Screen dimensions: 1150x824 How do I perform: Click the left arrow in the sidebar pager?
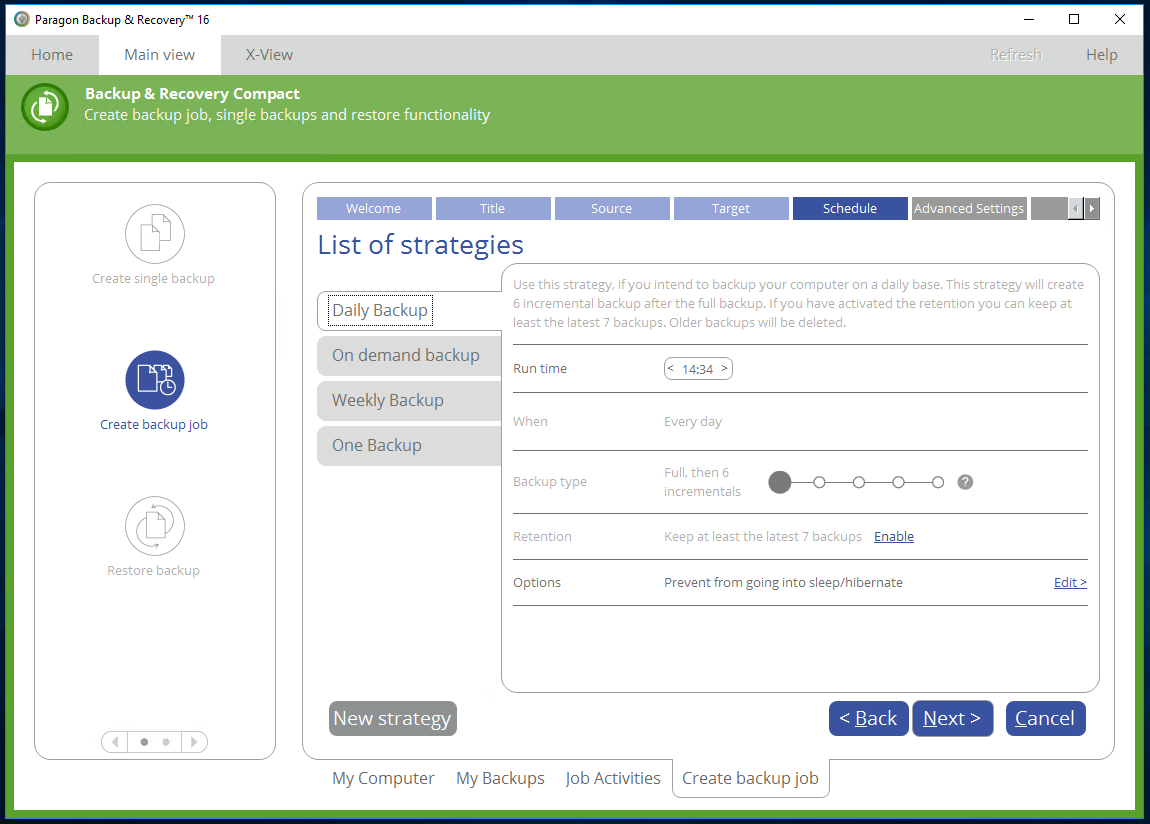tap(114, 741)
